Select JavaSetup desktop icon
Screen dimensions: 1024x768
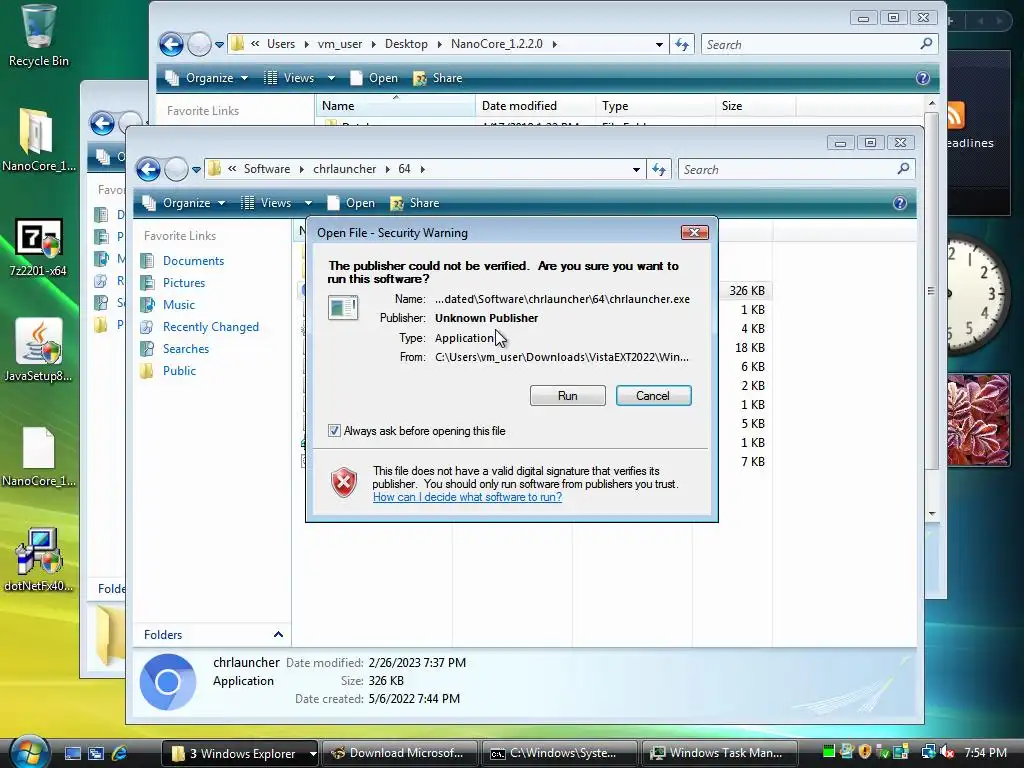point(38,351)
